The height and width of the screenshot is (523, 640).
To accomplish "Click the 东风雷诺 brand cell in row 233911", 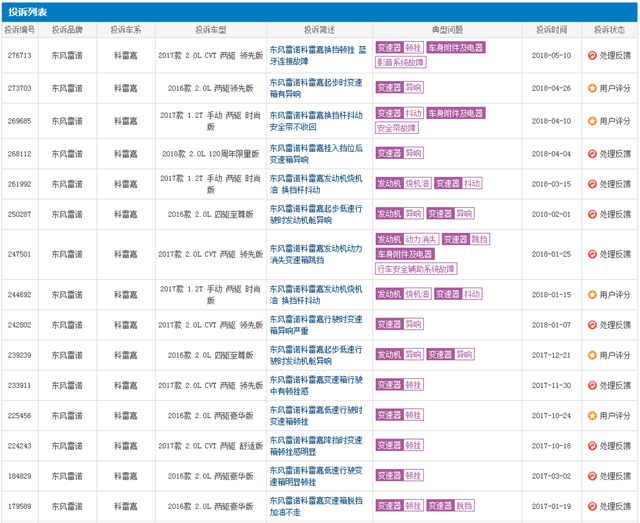I will (67, 385).
